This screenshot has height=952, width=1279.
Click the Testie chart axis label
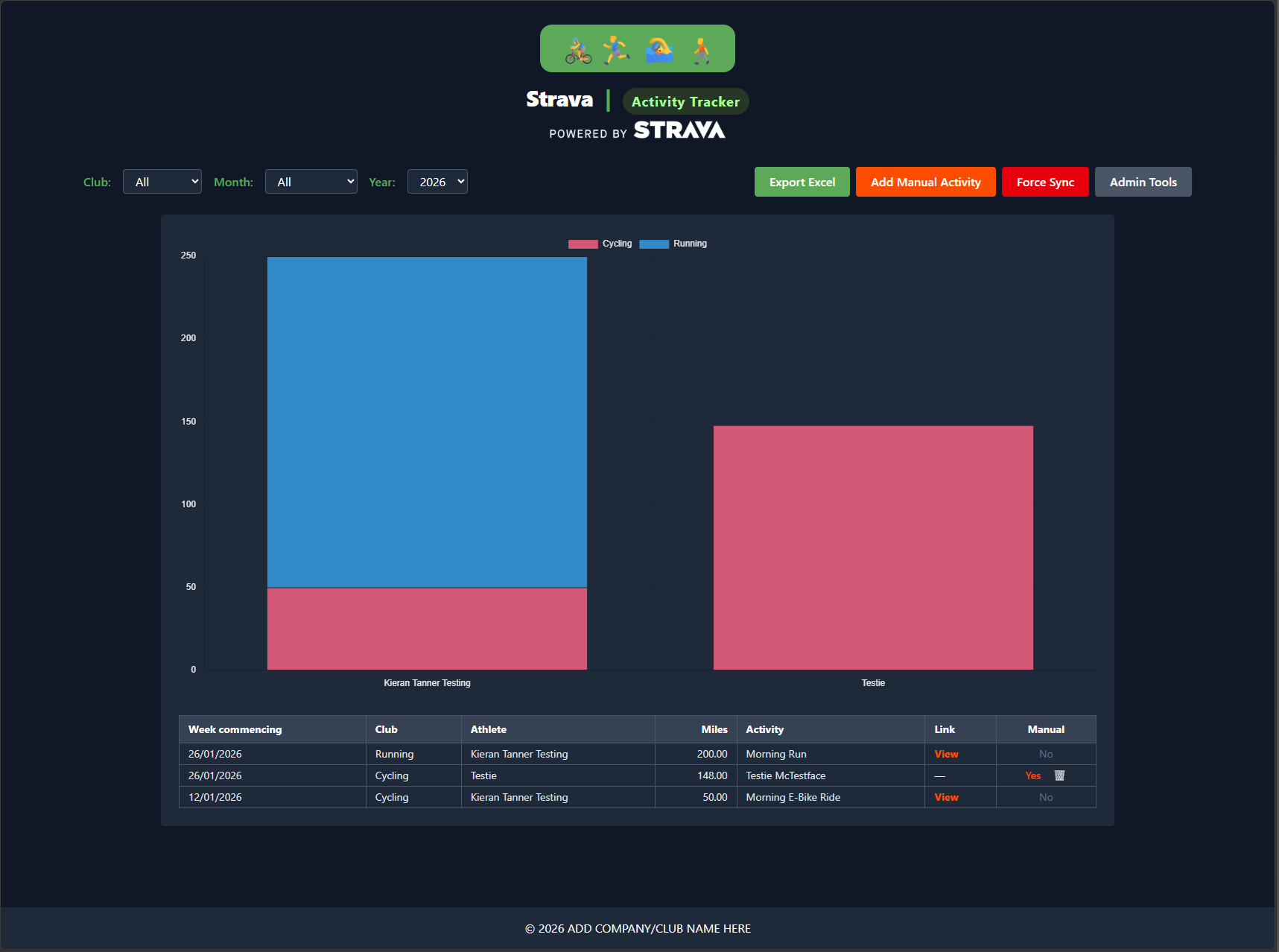click(x=873, y=682)
